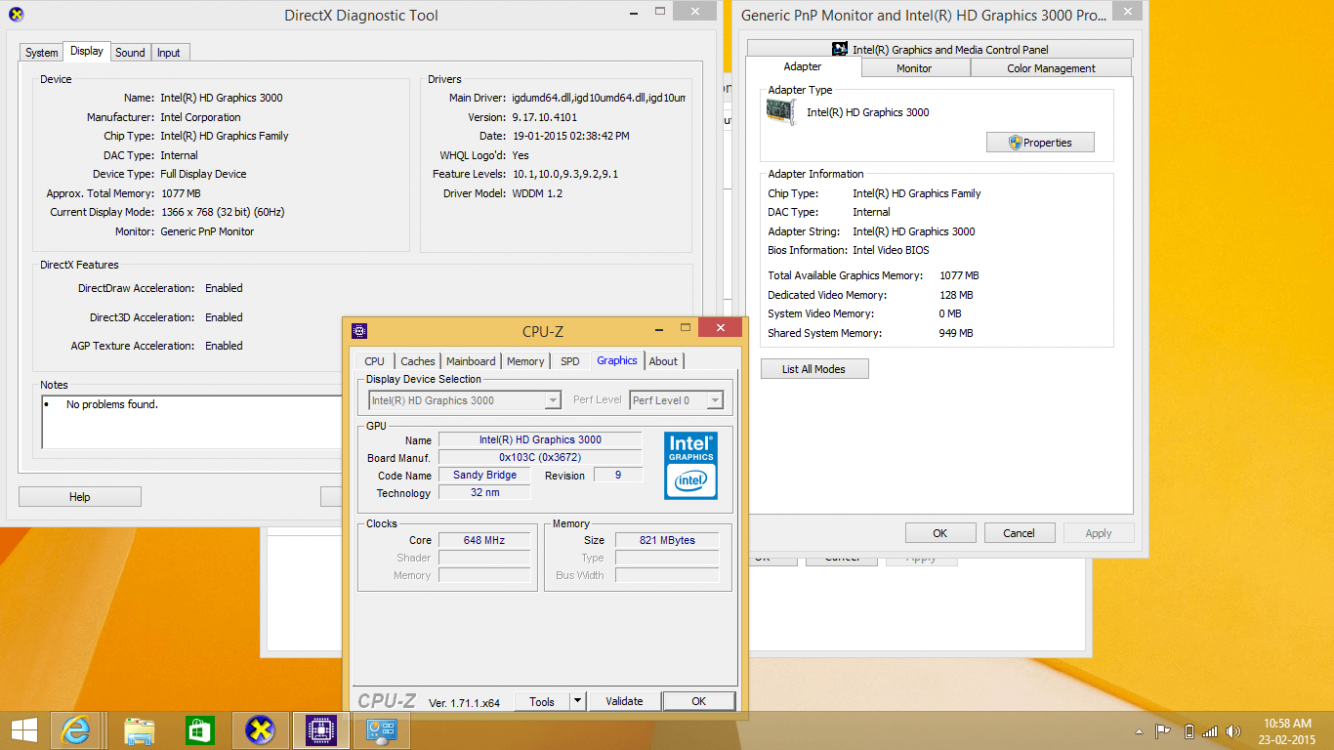This screenshot has width=1334, height=750.
Task: Expand the Tools dropdown arrow in CPU-Z
Action: pyautogui.click(x=577, y=701)
